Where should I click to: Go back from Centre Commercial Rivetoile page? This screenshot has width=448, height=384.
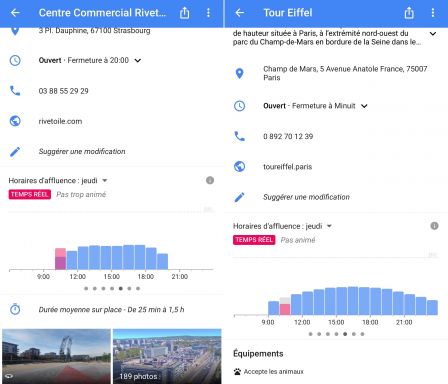(15, 13)
